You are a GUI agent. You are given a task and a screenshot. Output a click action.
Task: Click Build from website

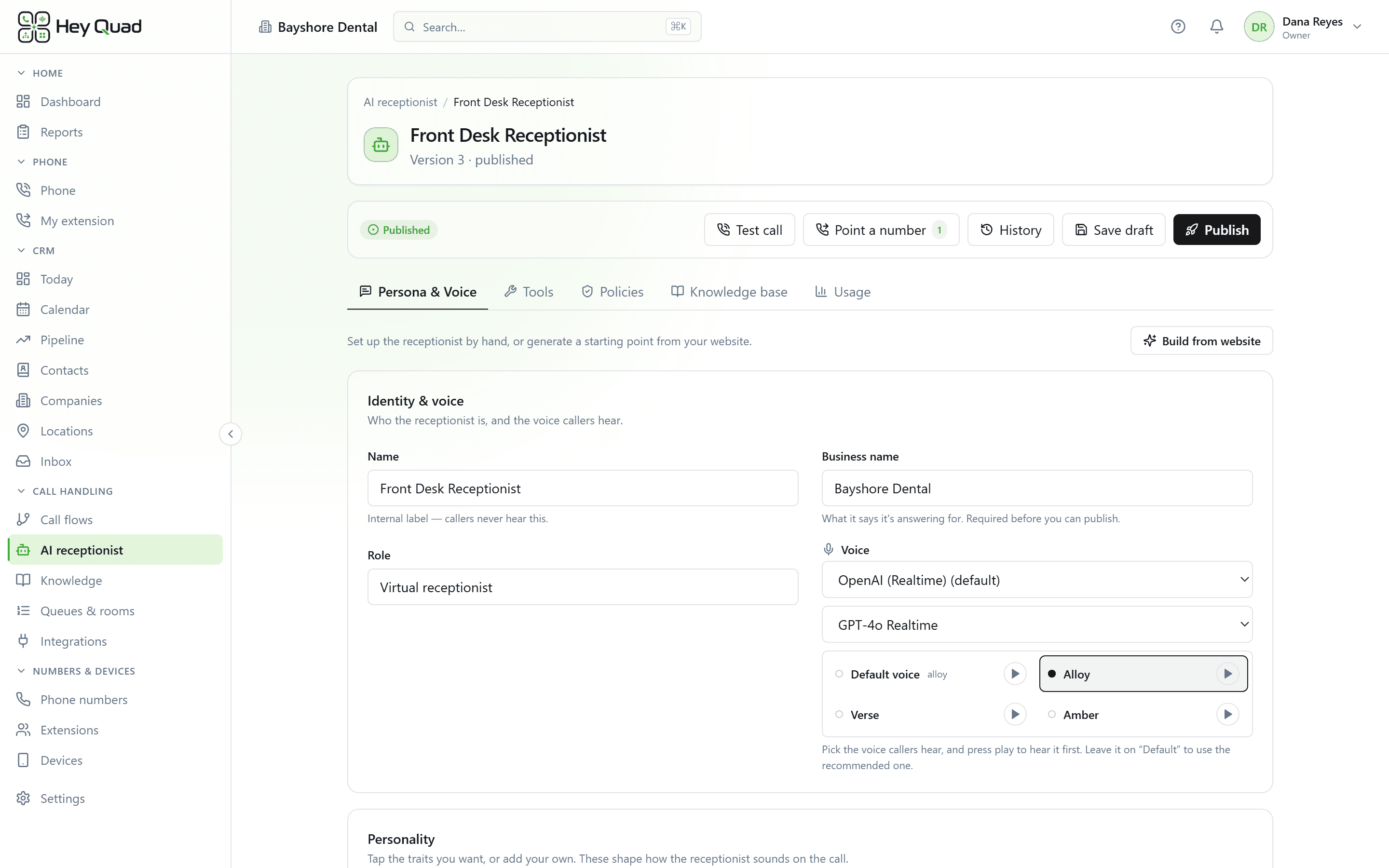coord(1201,341)
